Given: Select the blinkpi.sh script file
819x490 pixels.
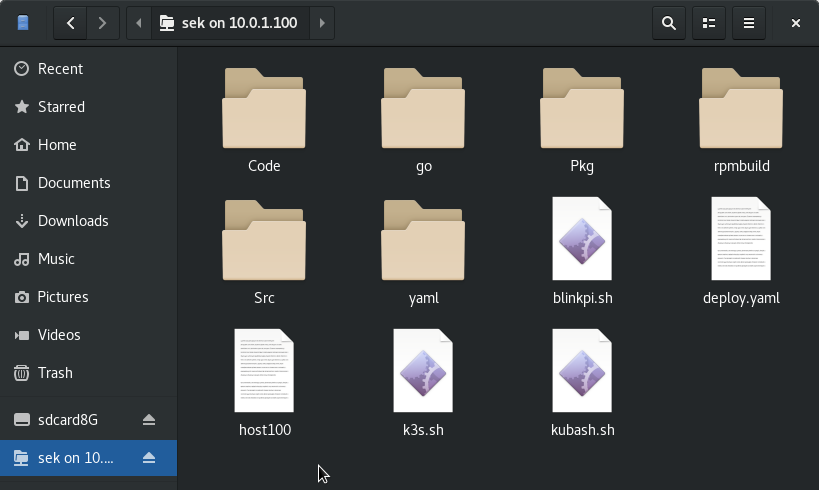Looking at the screenshot, I should click(x=582, y=240).
